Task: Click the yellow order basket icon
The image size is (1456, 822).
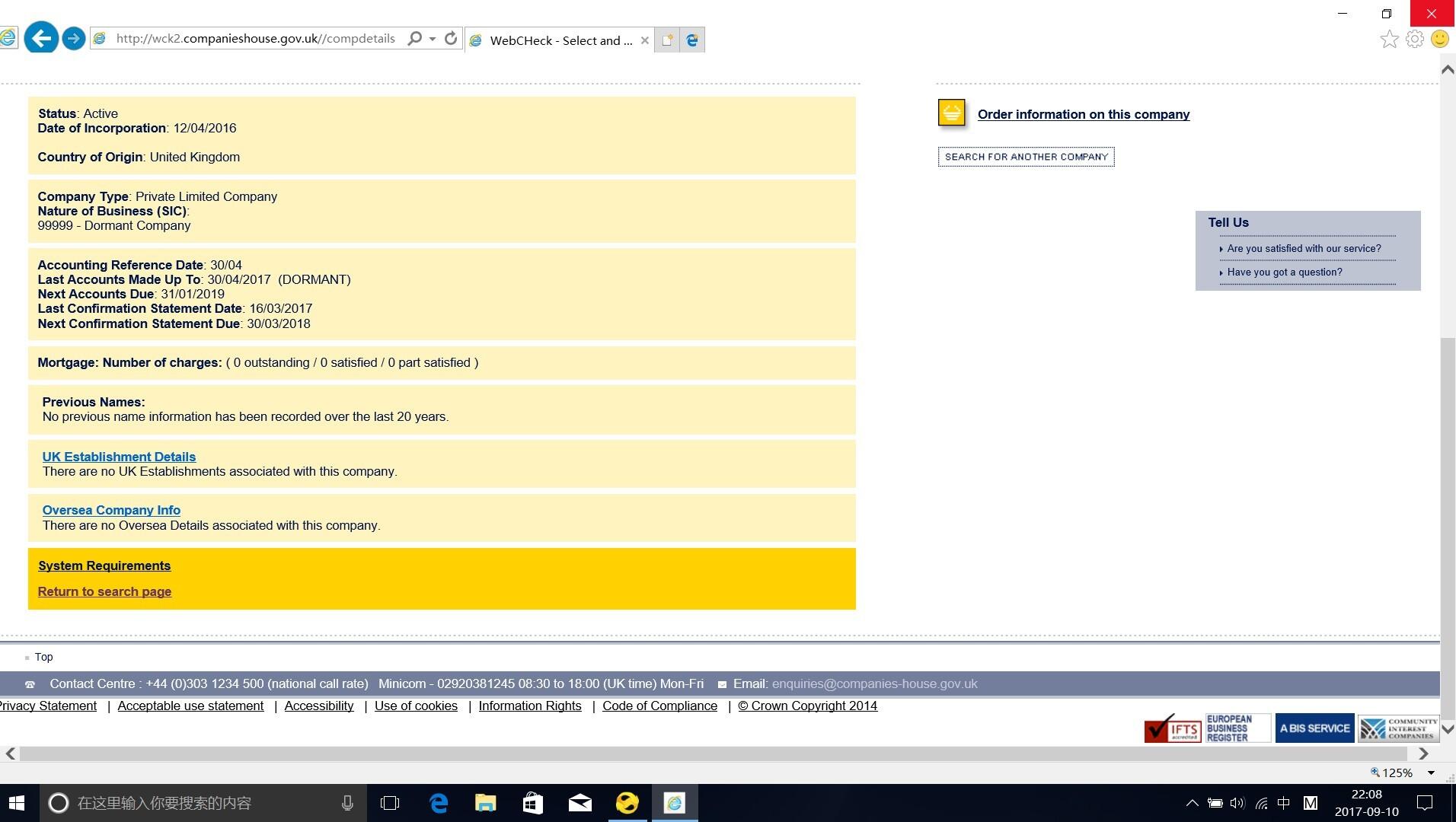Action: pyautogui.click(x=951, y=113)
